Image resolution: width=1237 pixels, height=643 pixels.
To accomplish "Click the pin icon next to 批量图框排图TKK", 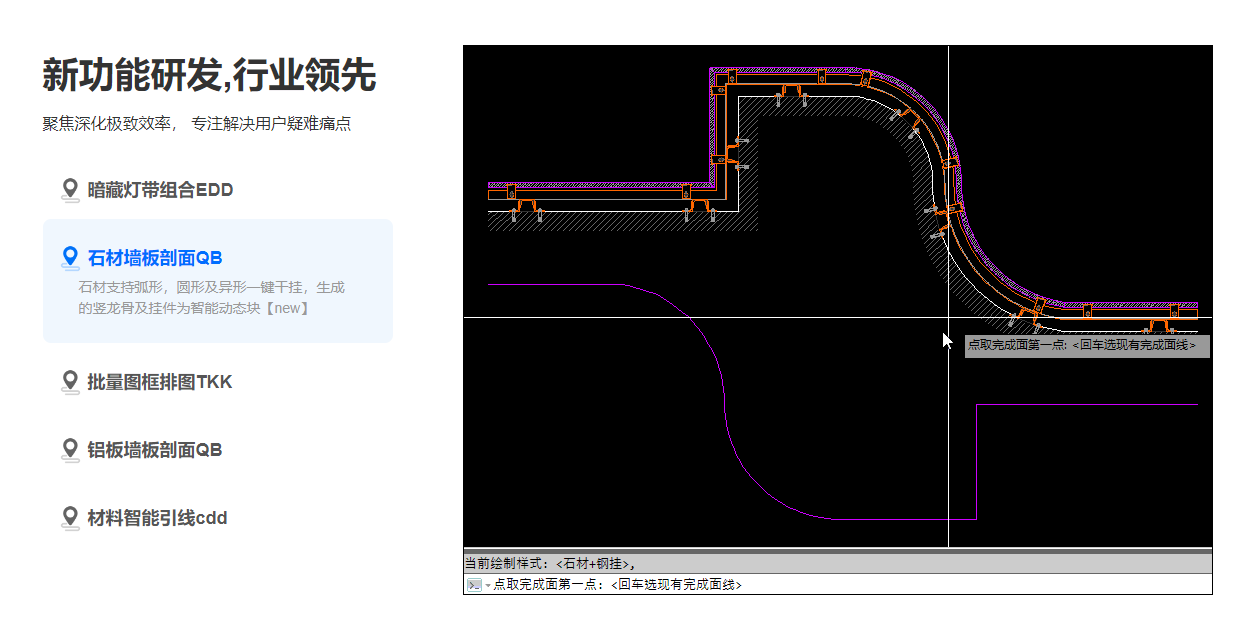I will pyautogui.click(x=70, y=382).
